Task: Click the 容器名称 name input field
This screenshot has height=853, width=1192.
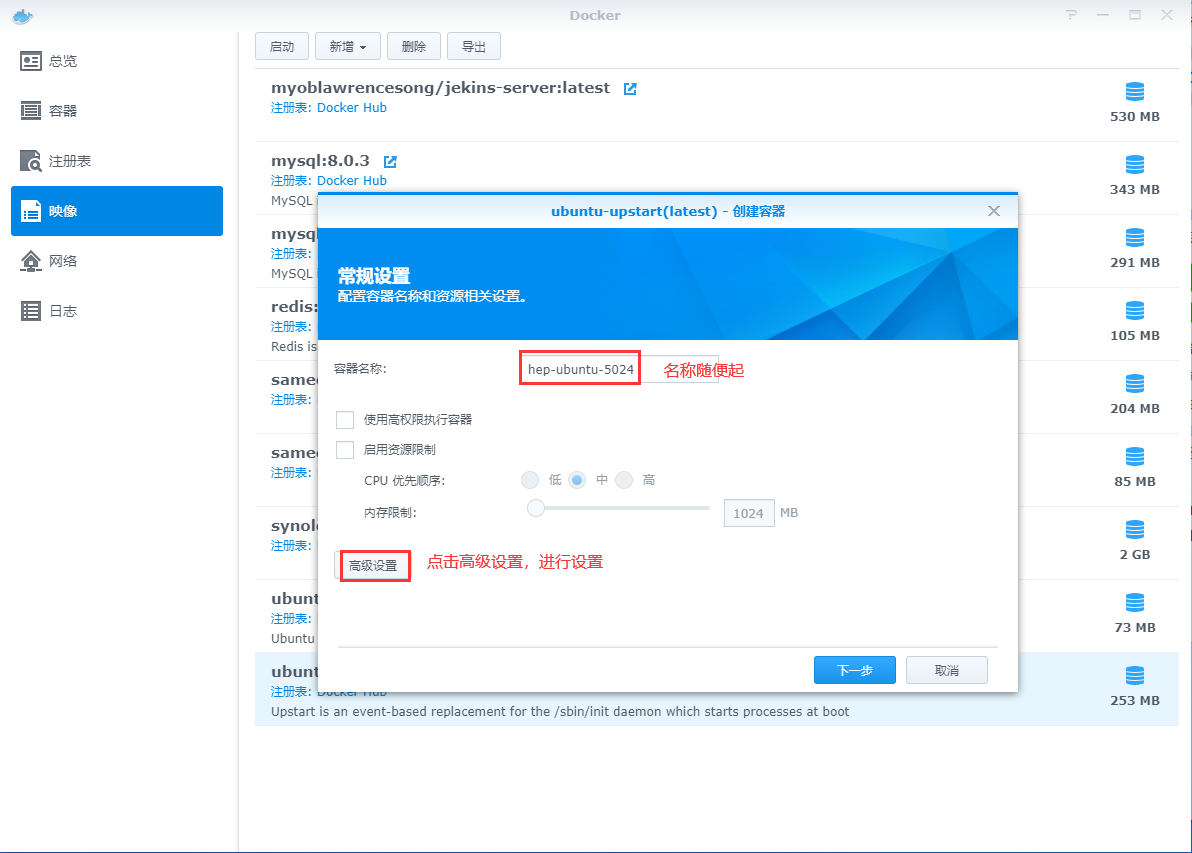Action: tap(580, 370)
